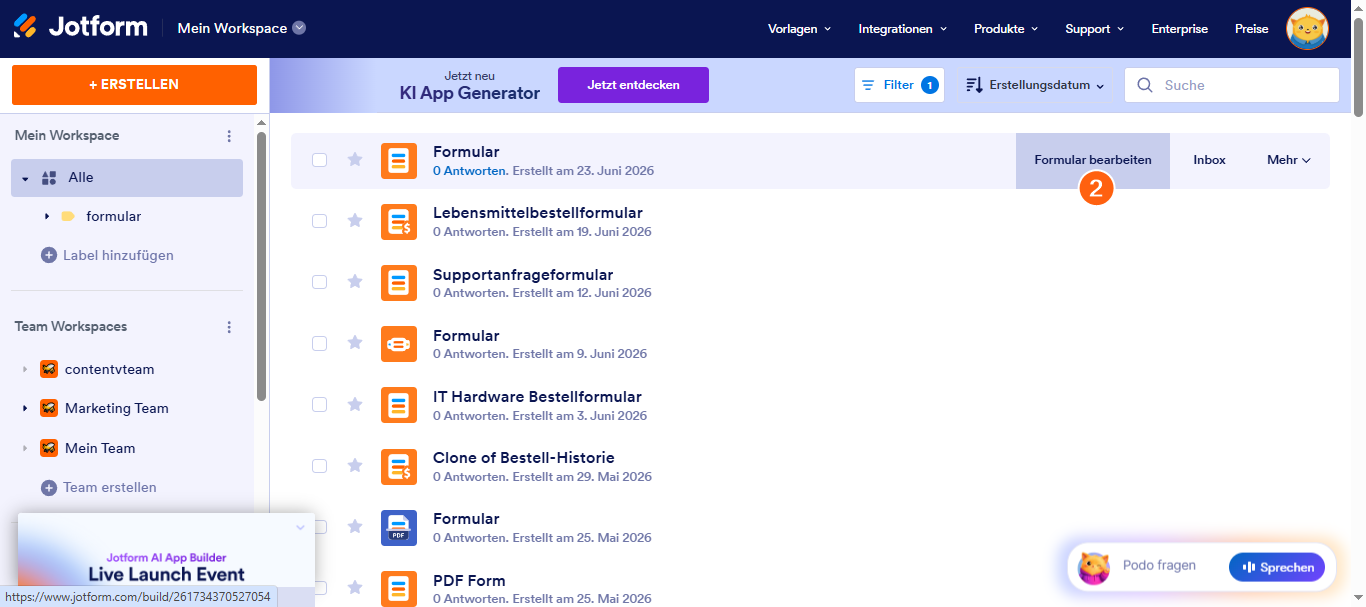Screen dimensions: 1366x607
Task: Check the box for Lebensmittelbestellformular
Action: 319,221
